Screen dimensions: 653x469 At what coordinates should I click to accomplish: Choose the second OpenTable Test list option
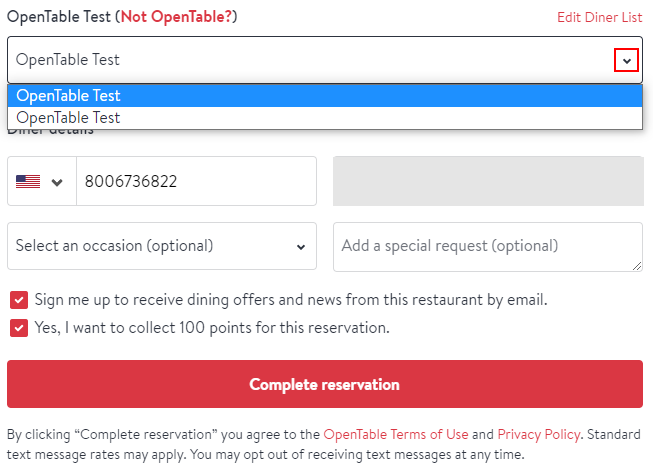click(325, 118)
